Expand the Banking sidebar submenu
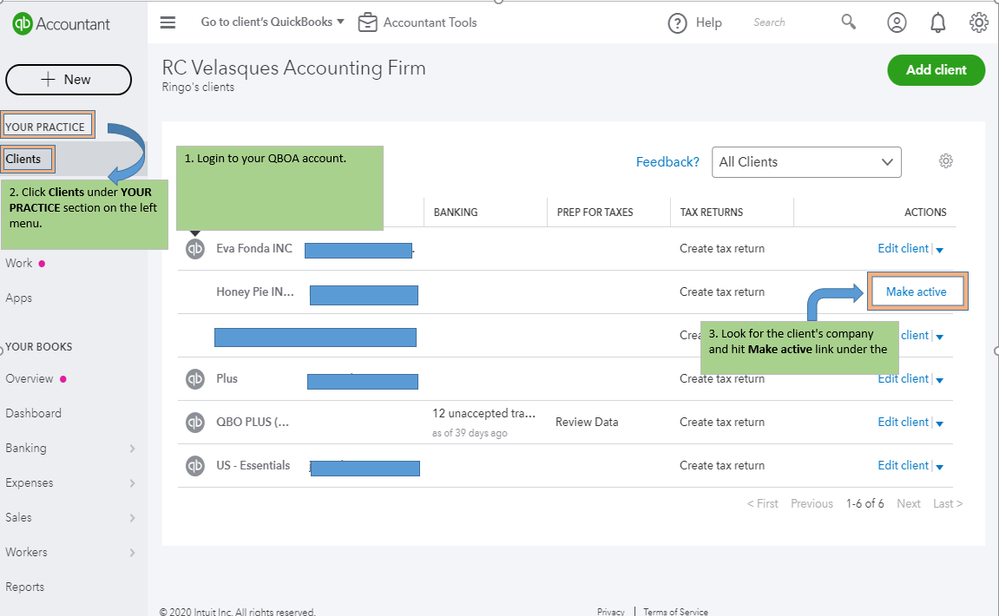Screen dimensions: 999x616 tap(132, 449)
